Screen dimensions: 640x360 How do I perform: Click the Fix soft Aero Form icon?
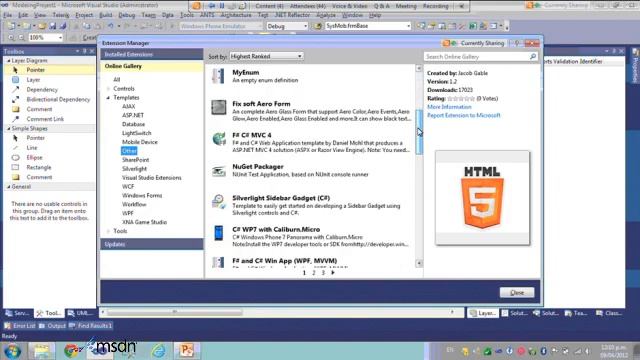(218, 107)
